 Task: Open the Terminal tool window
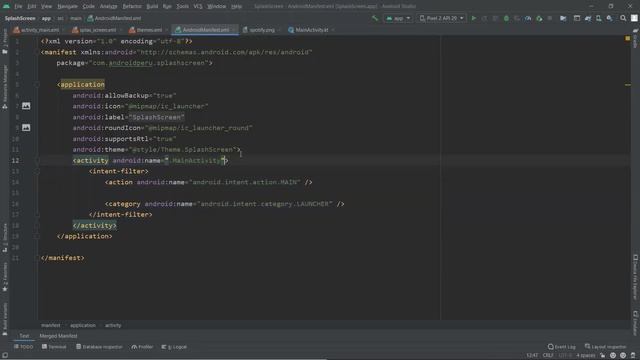point(54,347)
